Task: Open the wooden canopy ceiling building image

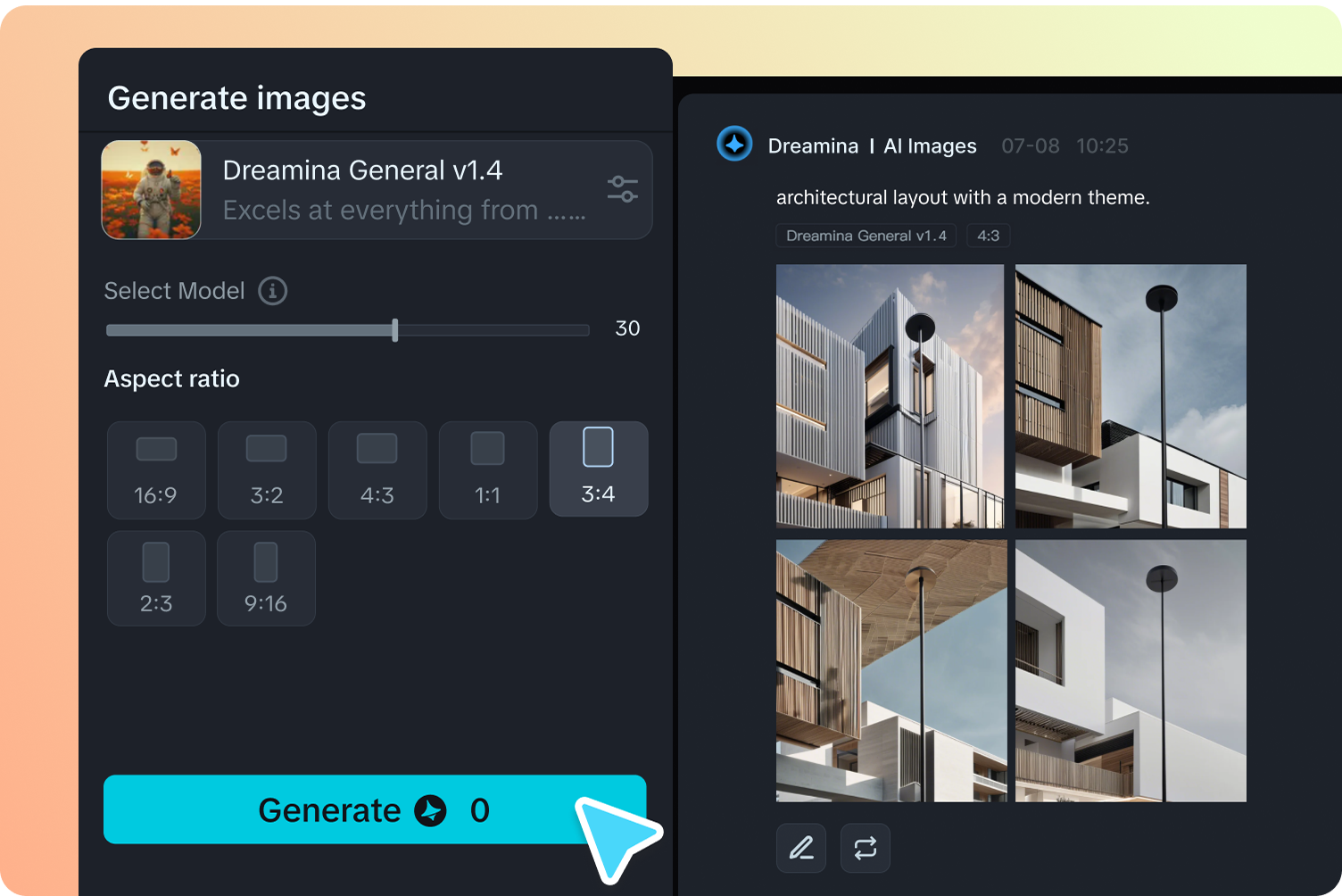Action: pyautogui.click(x=891, y=670)
